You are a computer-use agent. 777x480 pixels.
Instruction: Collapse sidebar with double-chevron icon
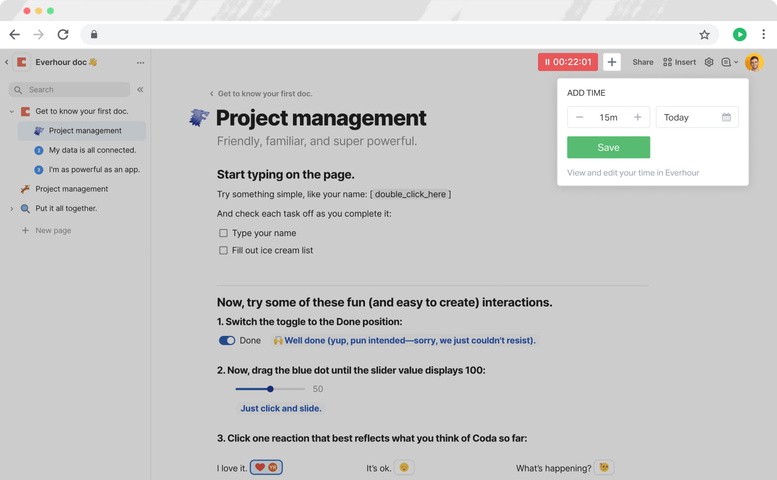point(140,90)
